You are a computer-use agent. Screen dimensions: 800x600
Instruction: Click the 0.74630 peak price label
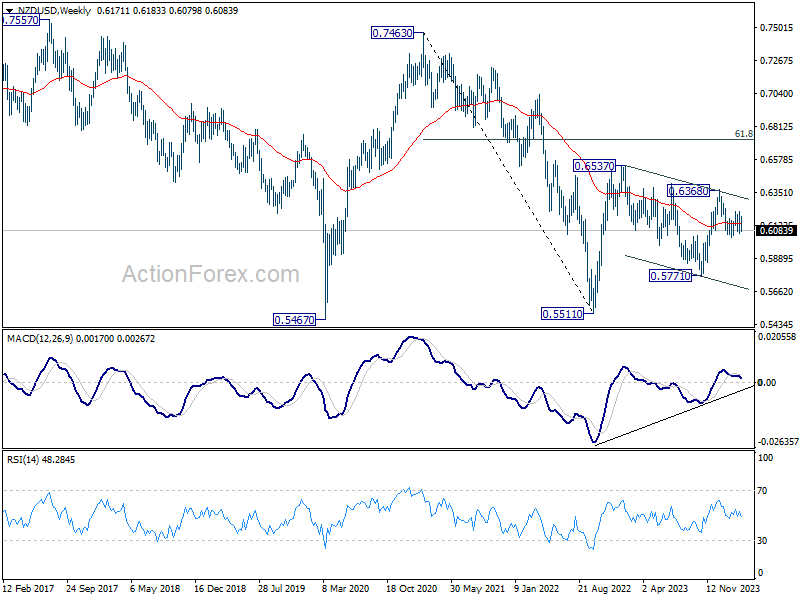pos(392,33)
